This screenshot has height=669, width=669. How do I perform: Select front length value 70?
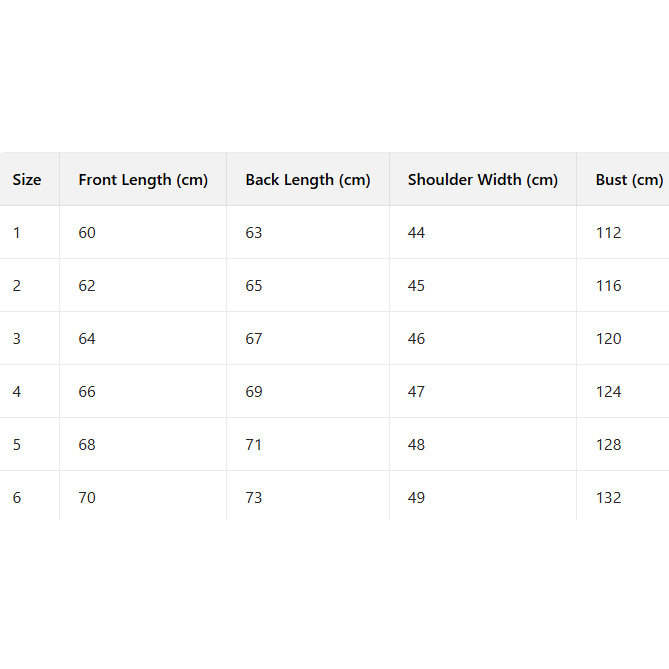coord(87,498)
